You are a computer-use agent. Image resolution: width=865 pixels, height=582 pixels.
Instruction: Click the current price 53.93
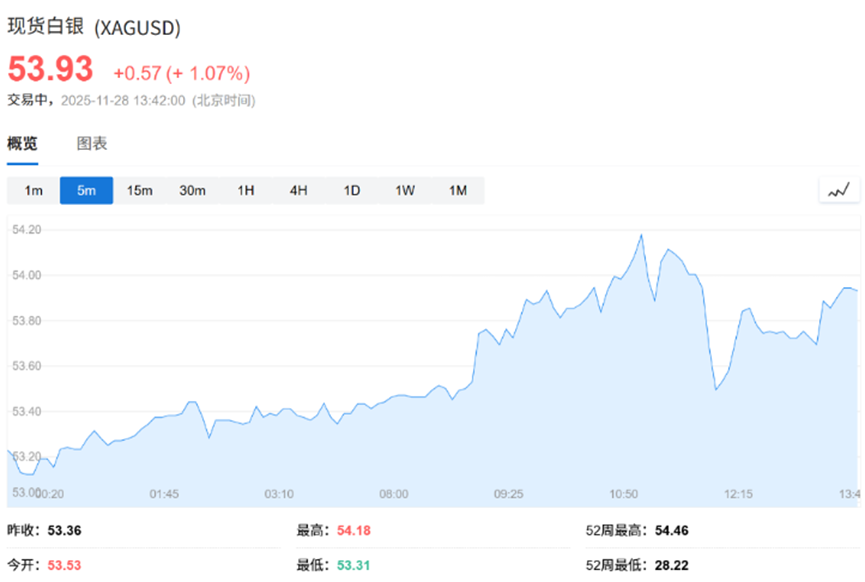pyautogui.click(x=51, y=70)
